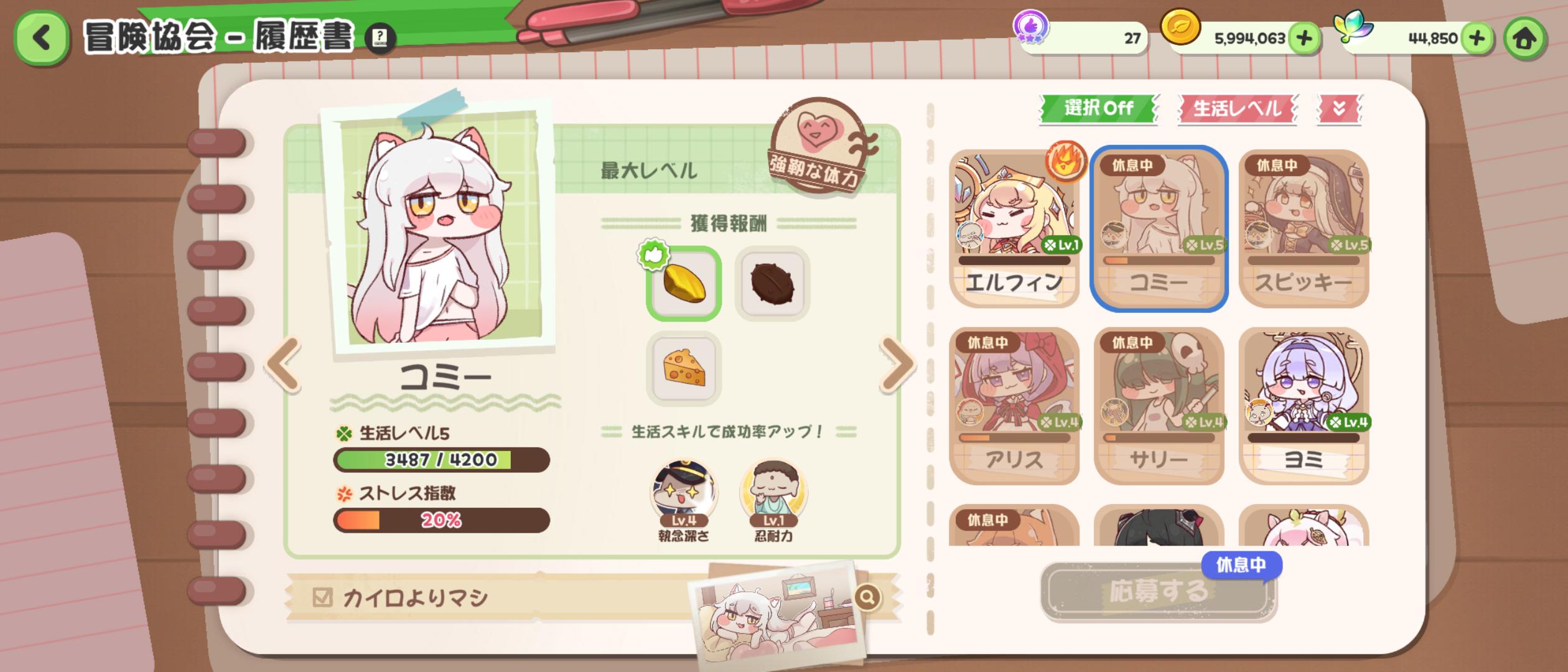The width and height of the screenshot is (1568, 672).
Task: Open the help question mark icon
Action: point(379,39)
